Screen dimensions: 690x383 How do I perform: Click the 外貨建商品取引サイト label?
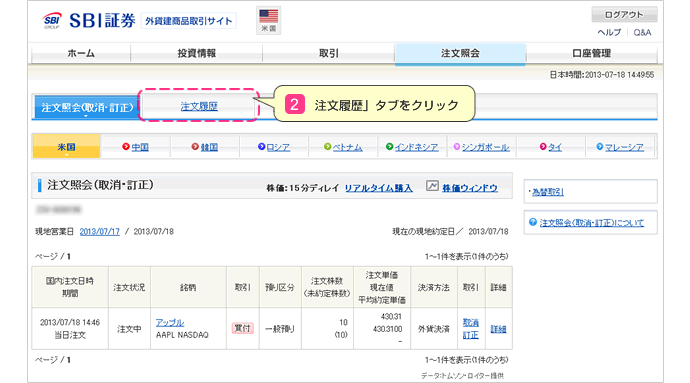pos(189,21)
